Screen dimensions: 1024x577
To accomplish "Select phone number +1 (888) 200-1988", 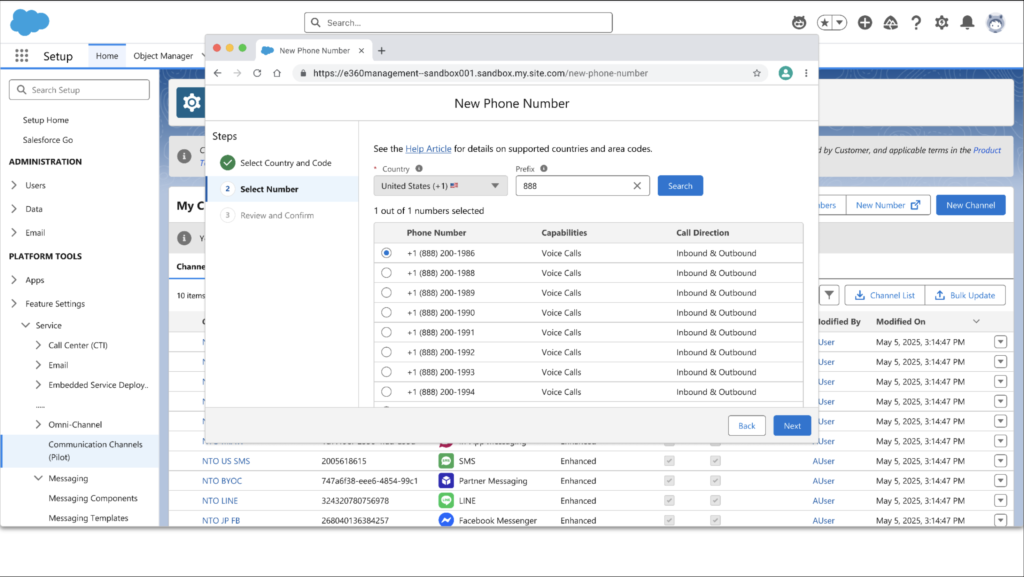I will coord(387,273).
